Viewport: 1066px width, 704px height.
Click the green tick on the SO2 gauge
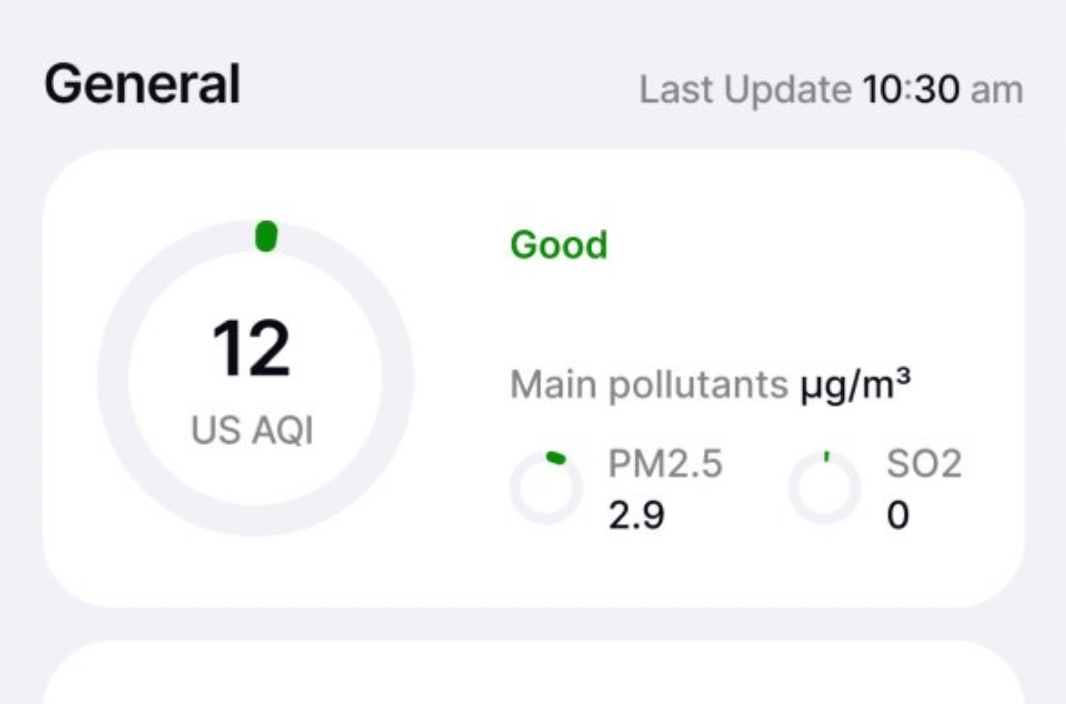tap(826, 457)
